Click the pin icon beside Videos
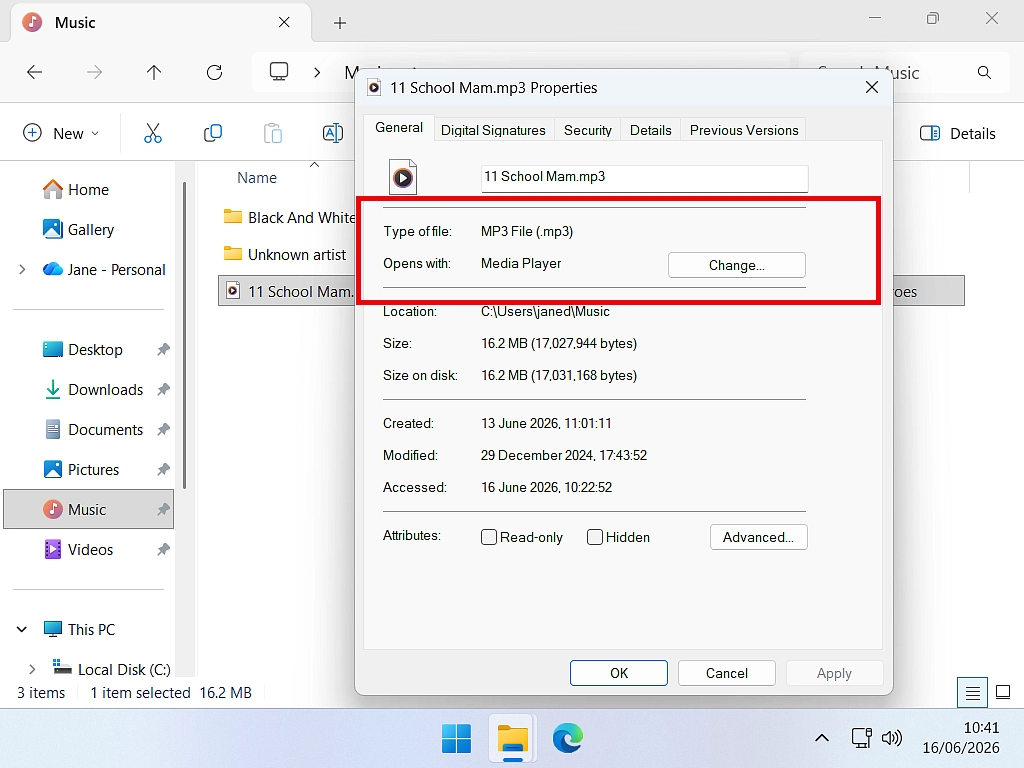This screenshot has height=768, width=1024. [x=163, y=549]
